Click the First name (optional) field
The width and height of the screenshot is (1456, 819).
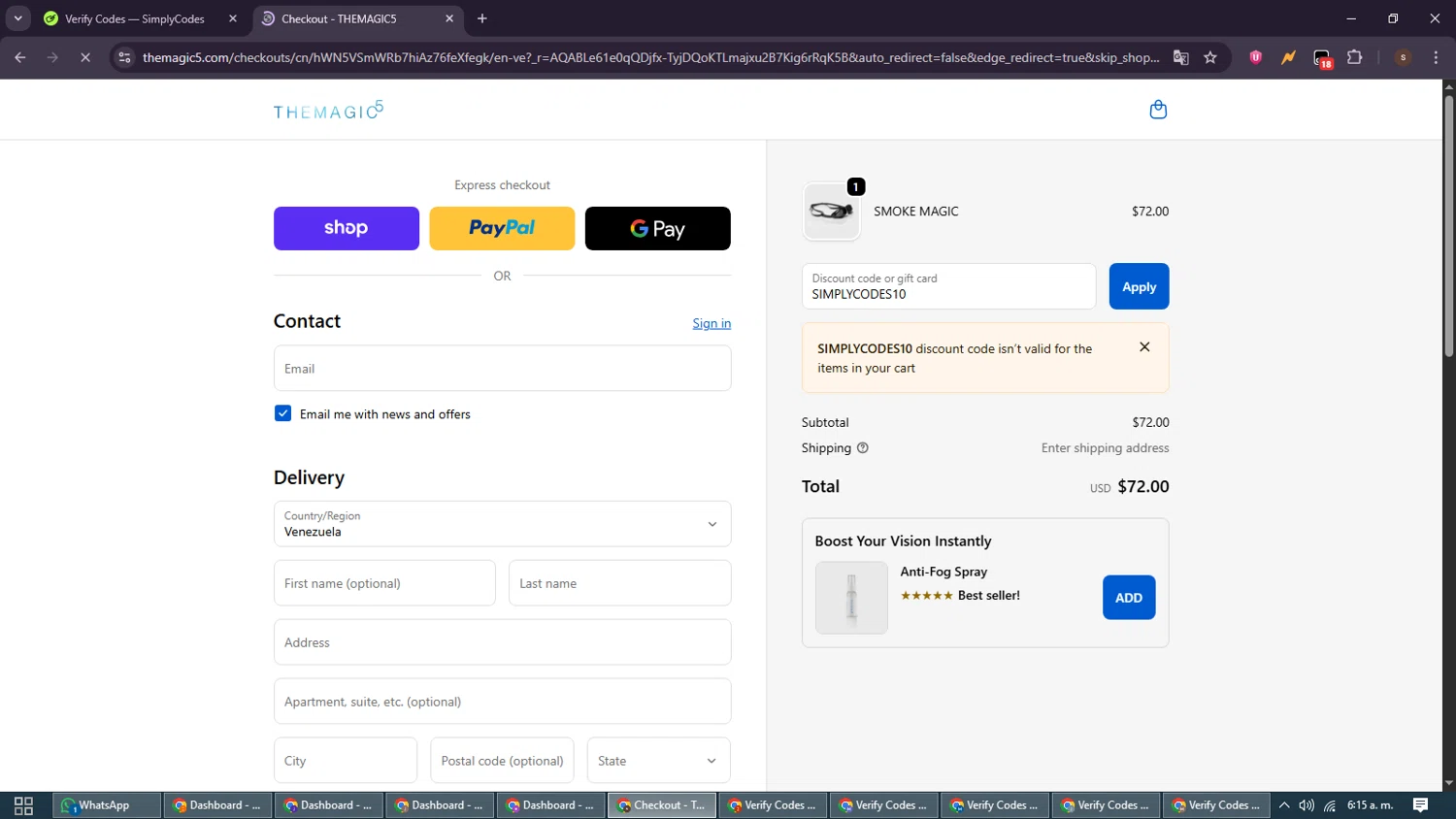tap(384, 583)
